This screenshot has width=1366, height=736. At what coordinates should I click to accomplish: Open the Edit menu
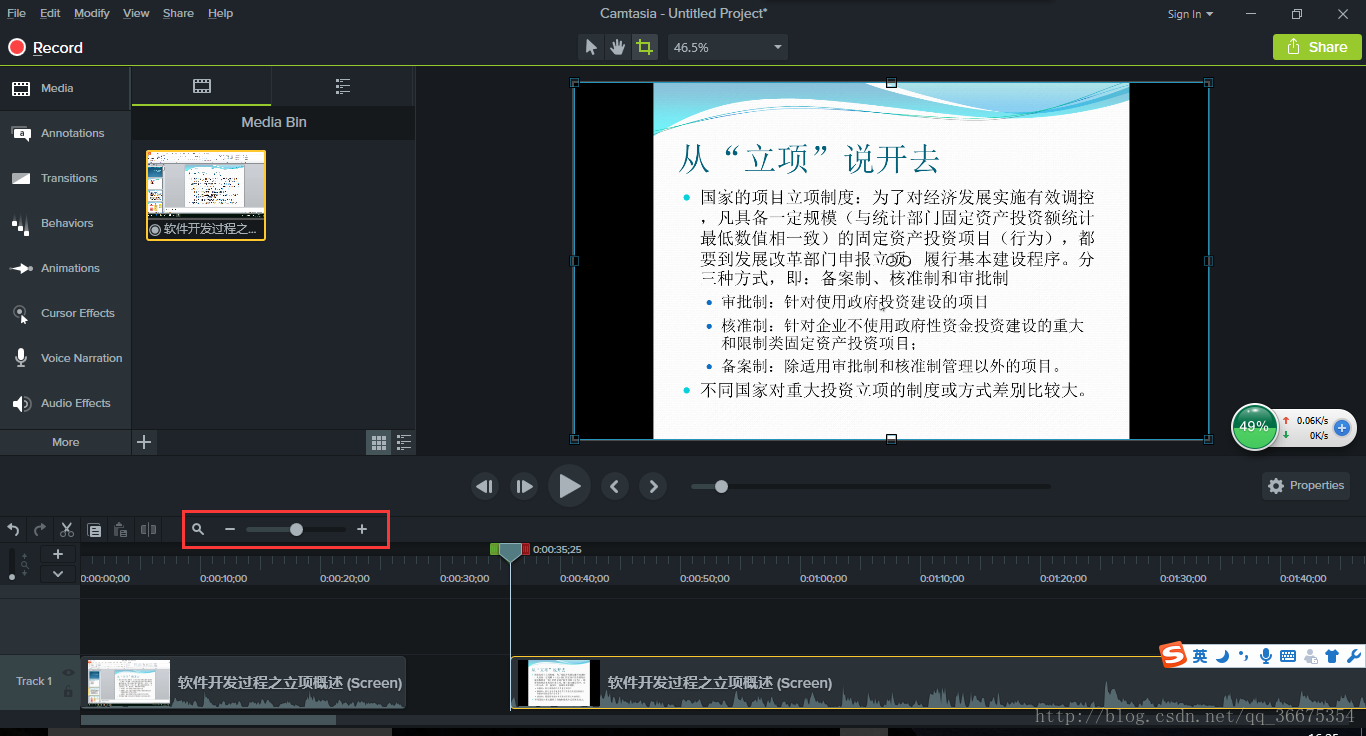click(x=50, y=13)
